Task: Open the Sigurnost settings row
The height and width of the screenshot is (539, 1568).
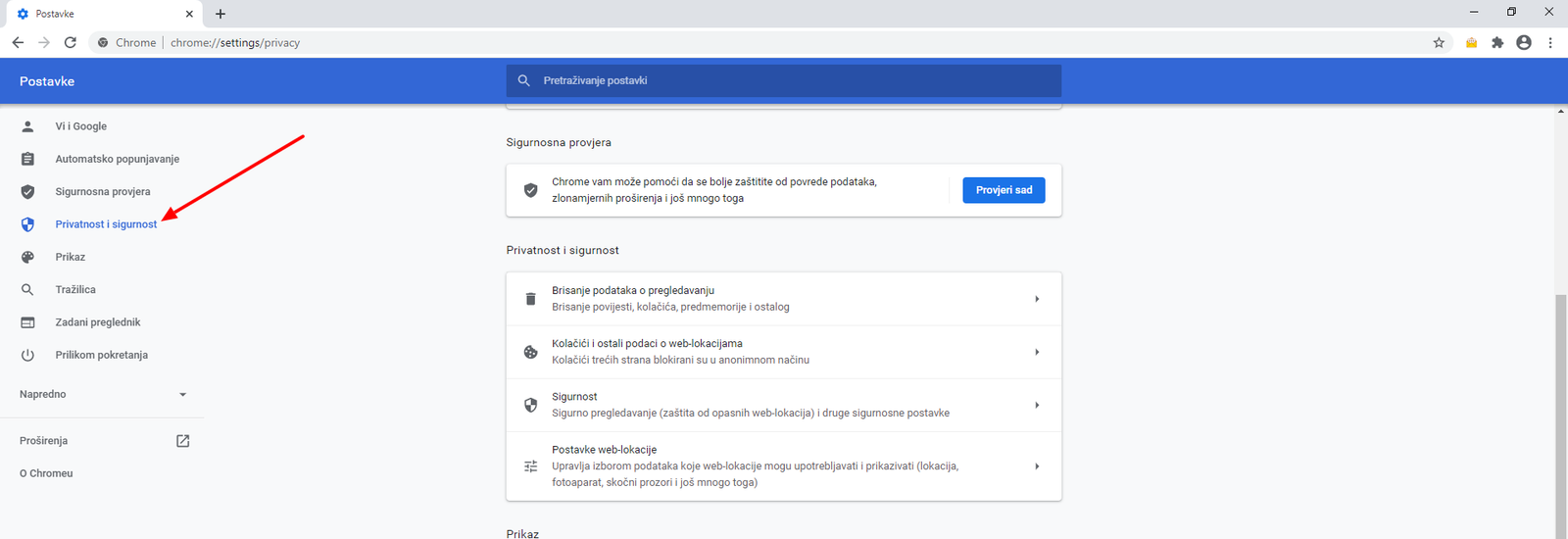Action: coord(783,405)
